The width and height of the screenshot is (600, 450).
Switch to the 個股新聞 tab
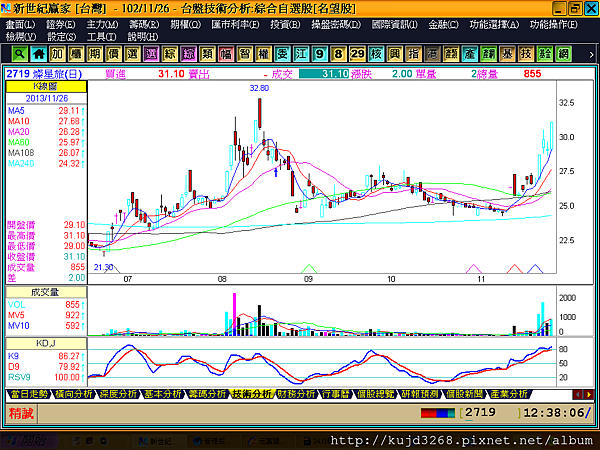464,394
